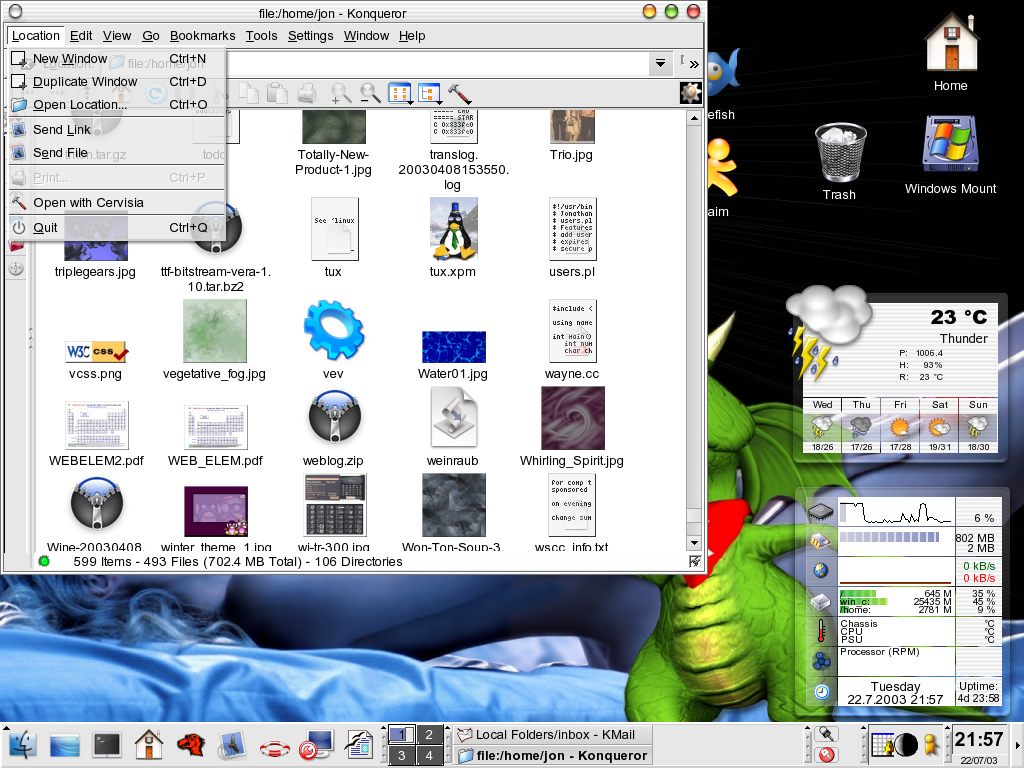
Task: Click the show desktop icon in panel
Action: (x=64, y=745)
